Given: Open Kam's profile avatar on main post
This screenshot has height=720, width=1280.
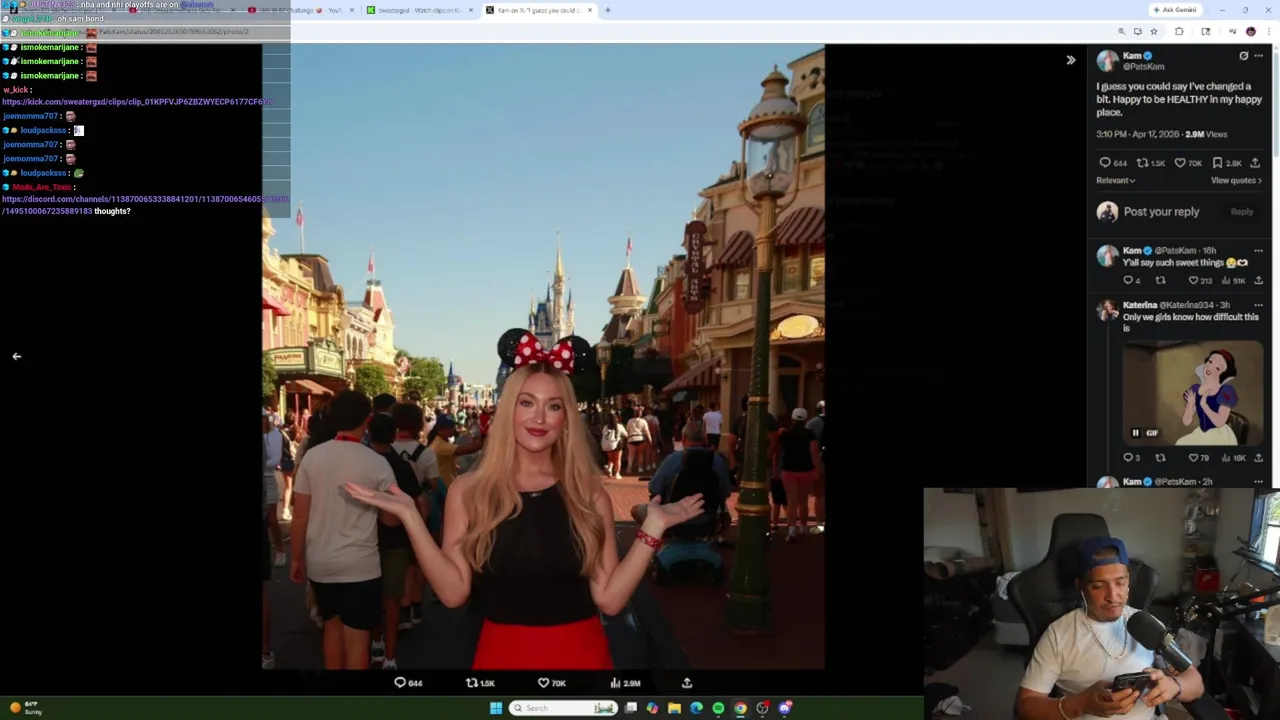Looking at the screenshot, I should tap(1107, 61).
